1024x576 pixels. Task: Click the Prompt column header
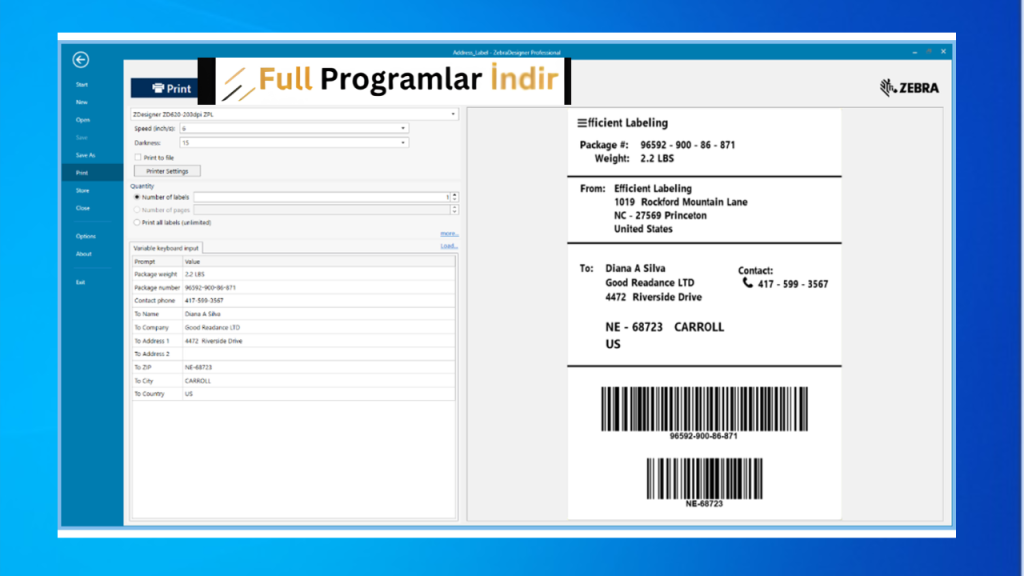tap(157, 261)
